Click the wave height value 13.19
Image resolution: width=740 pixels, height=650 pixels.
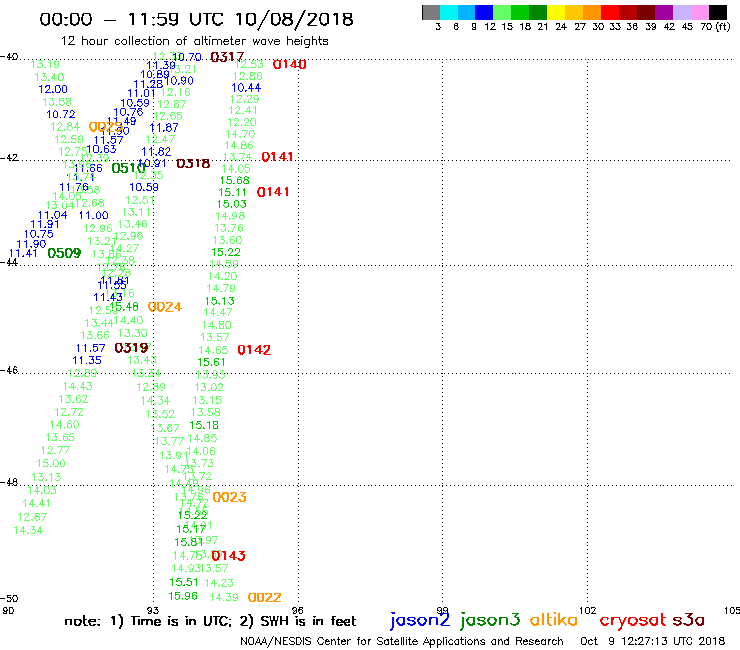[x=45, y=64]
